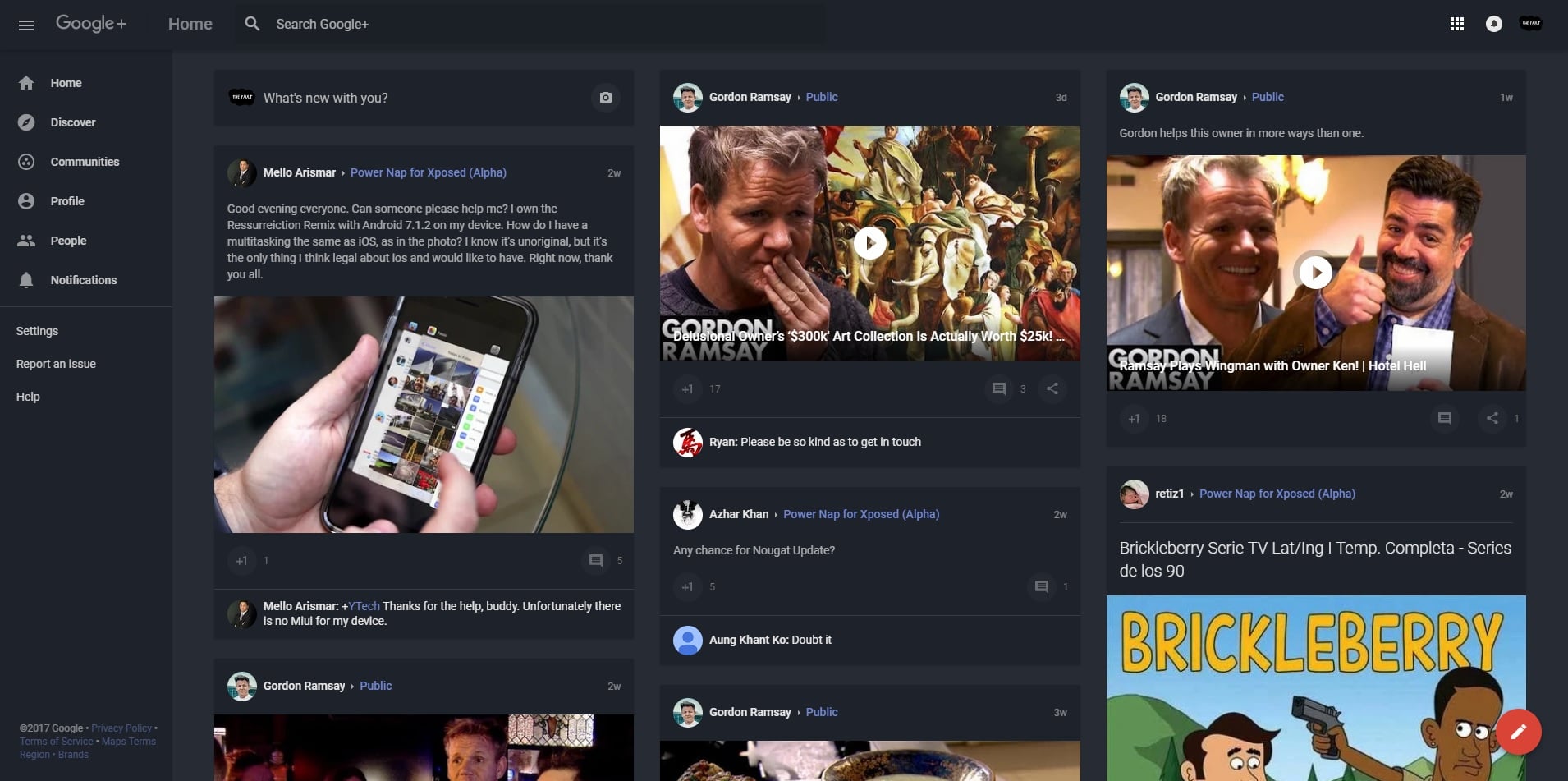Comment on the Art Collection video post
1568x781 pixels.
point(999,389)
